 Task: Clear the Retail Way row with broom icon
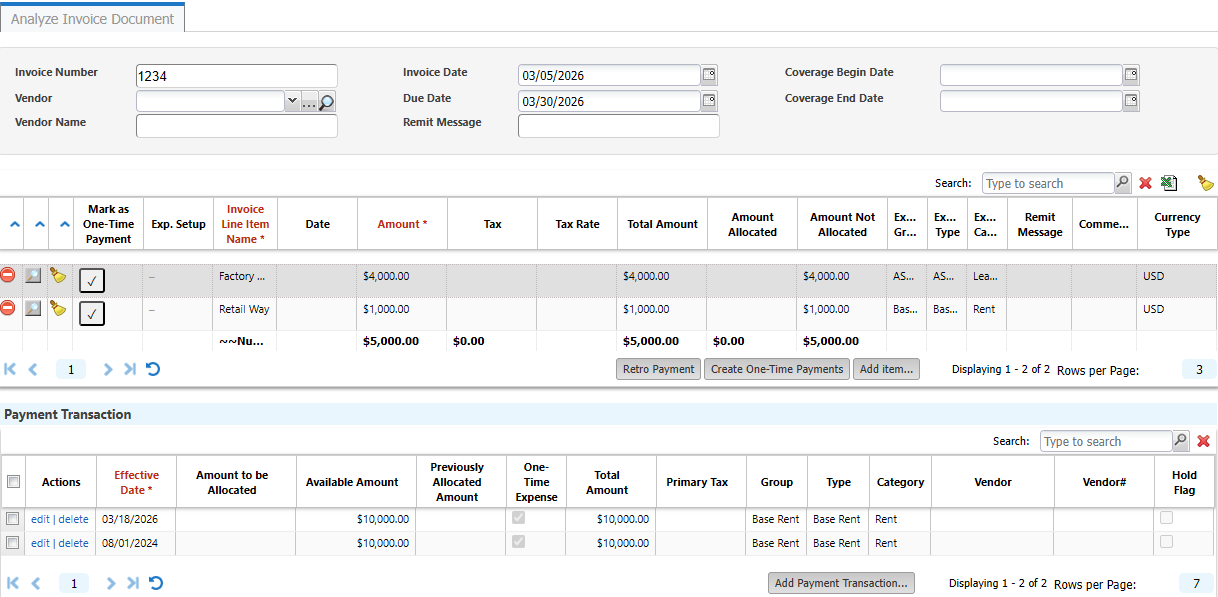[59, 308]
